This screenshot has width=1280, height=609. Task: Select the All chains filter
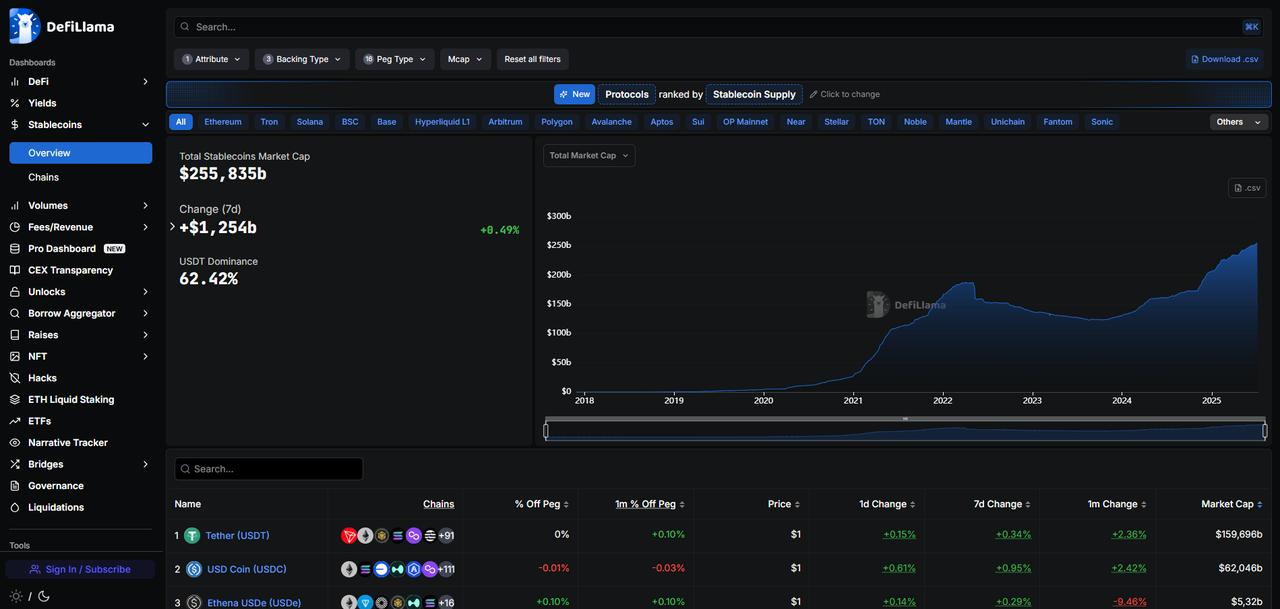click(x=181, y=122)
